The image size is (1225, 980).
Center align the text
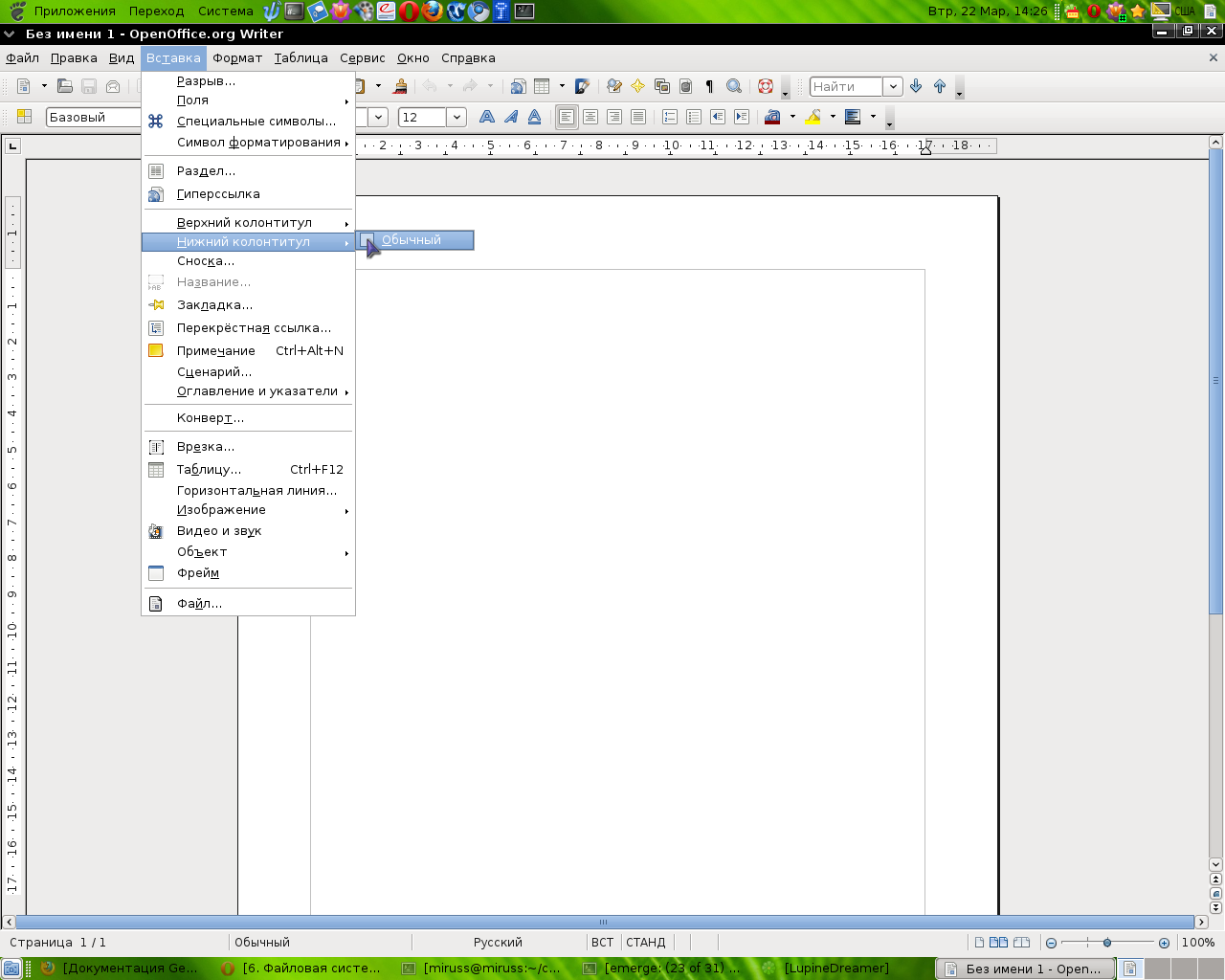(590, 117)
